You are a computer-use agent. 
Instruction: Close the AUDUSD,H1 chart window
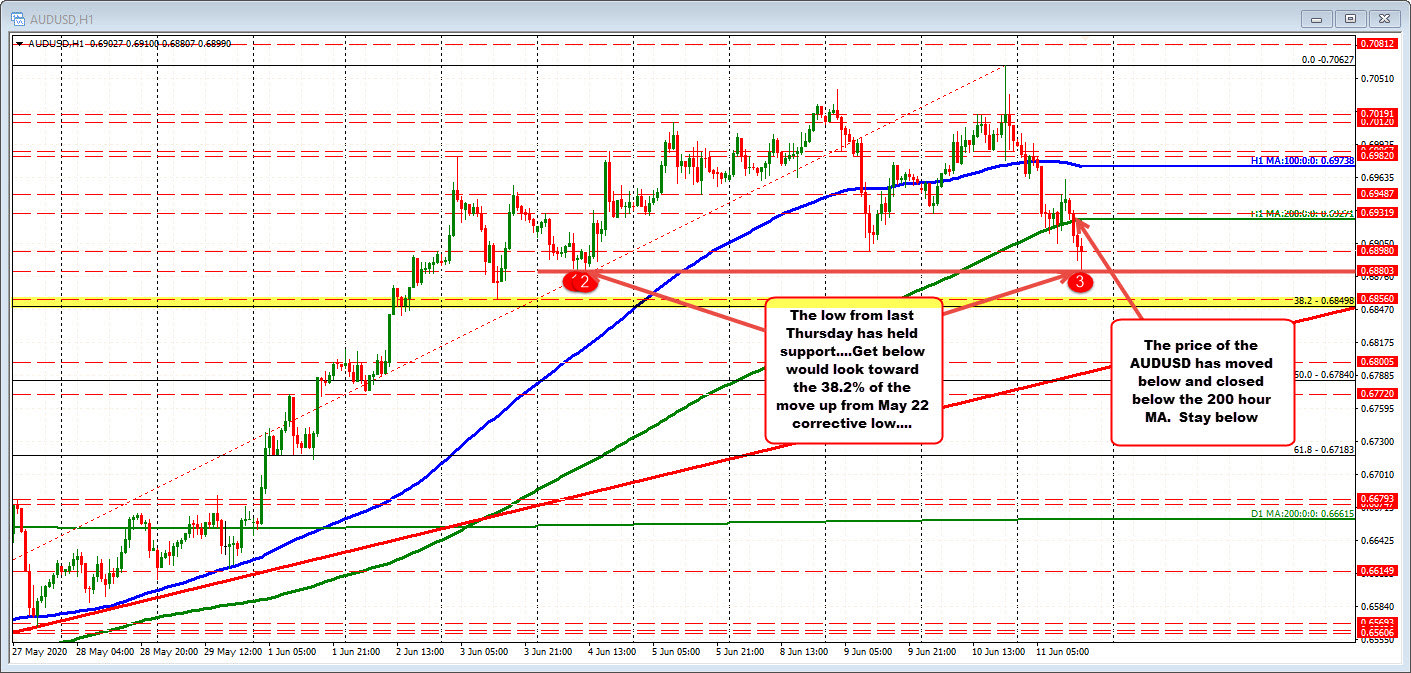[1384, 18]
